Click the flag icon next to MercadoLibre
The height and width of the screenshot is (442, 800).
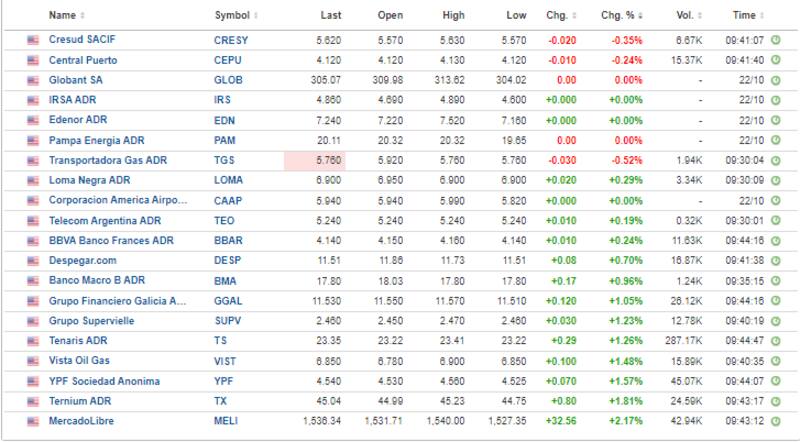click(33, 421)
